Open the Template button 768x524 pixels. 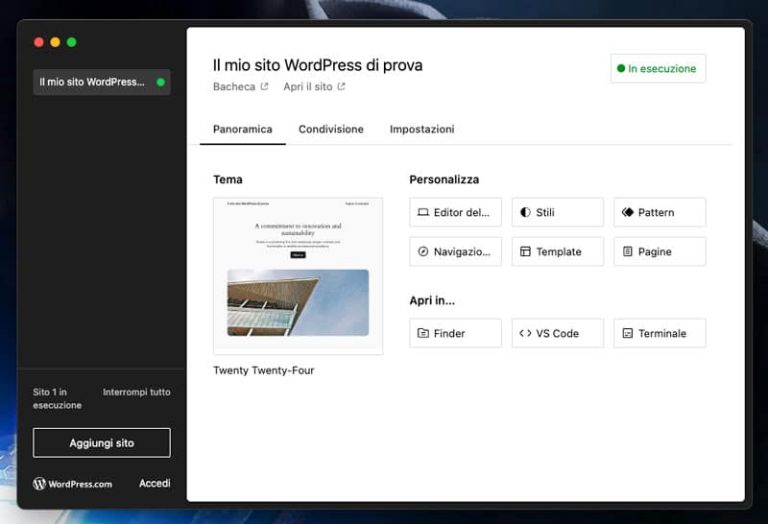(557, 251)
